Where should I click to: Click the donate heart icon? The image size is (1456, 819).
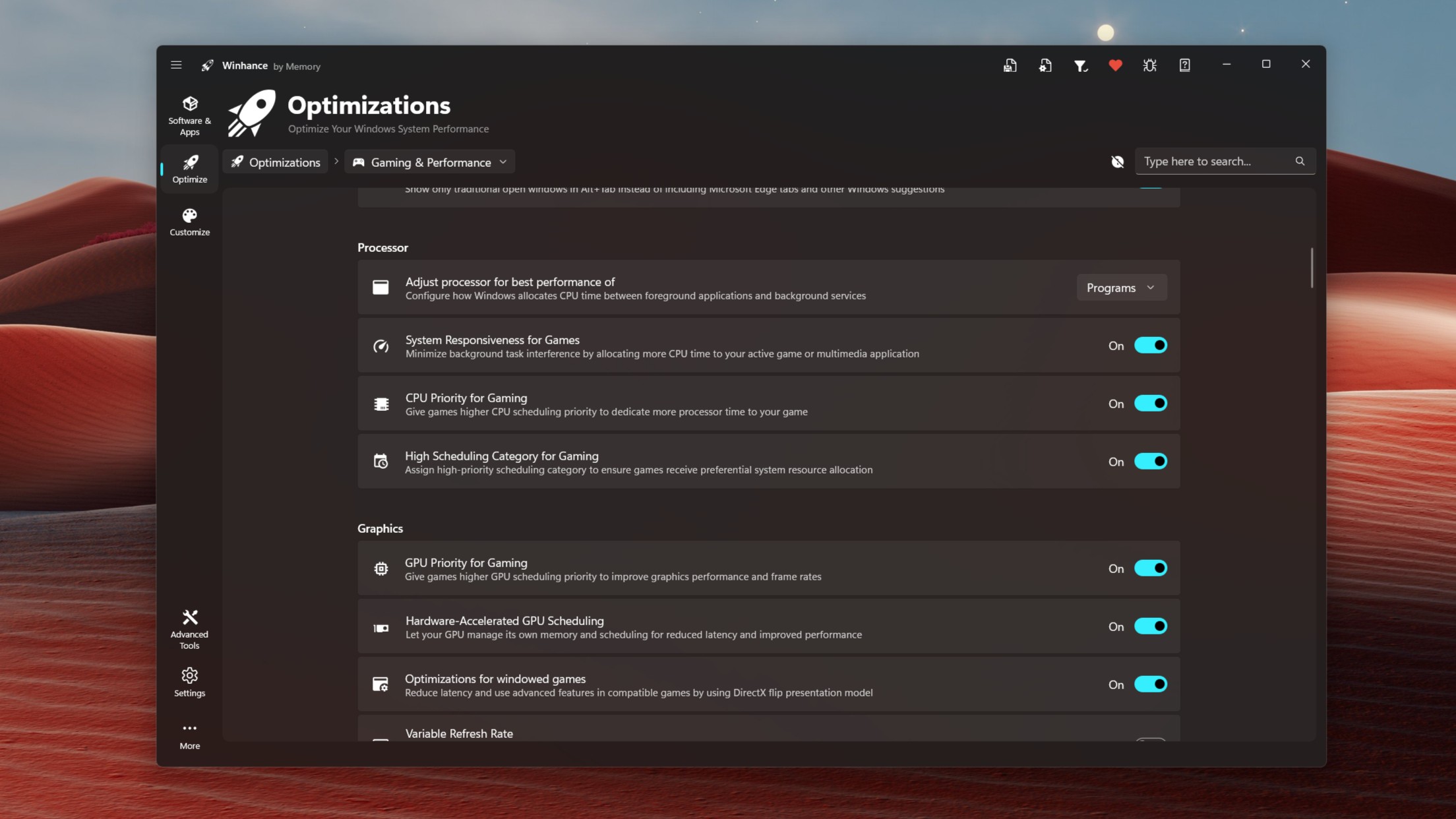coord(1115,65)
